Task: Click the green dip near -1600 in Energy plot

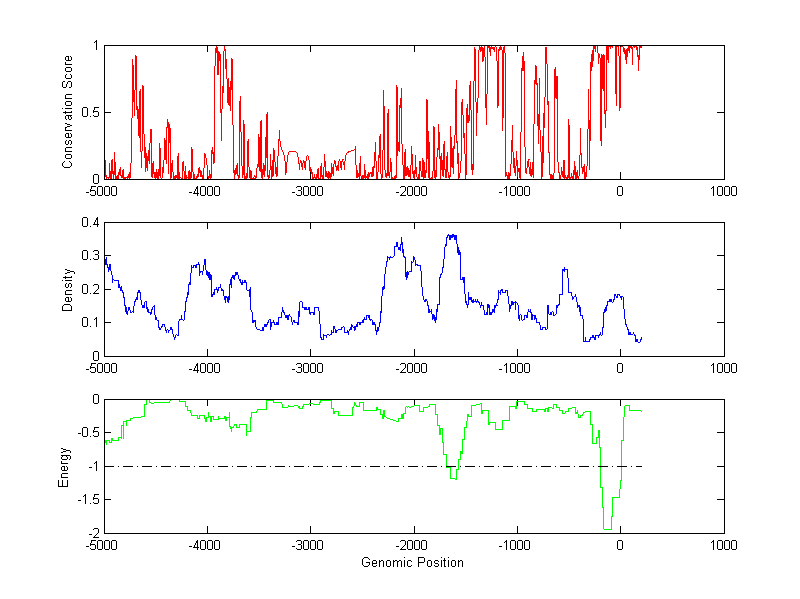Action: click(x=453, y=477)
